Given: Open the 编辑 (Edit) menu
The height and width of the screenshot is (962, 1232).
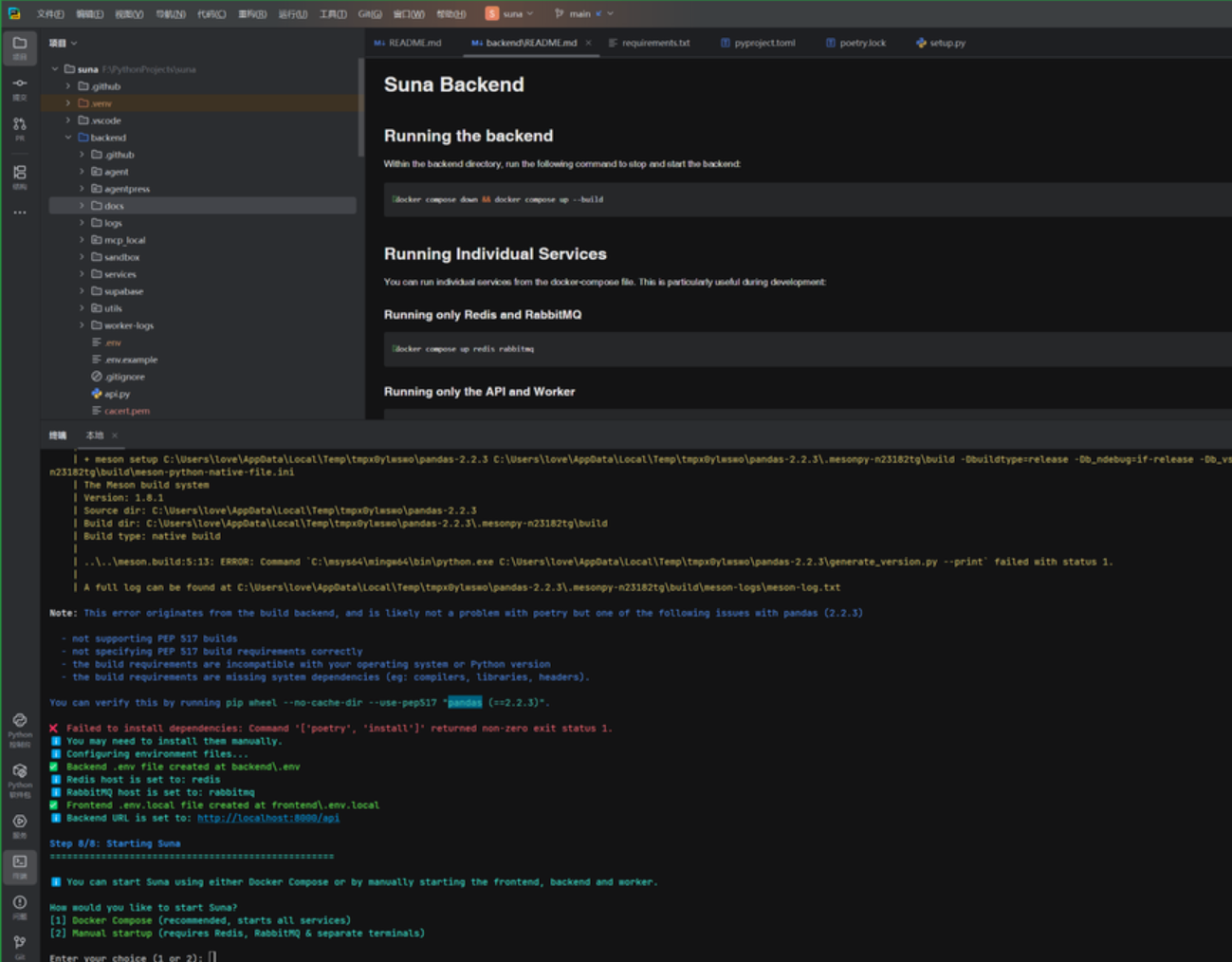Looking at the screenshot, I should 90,13.
